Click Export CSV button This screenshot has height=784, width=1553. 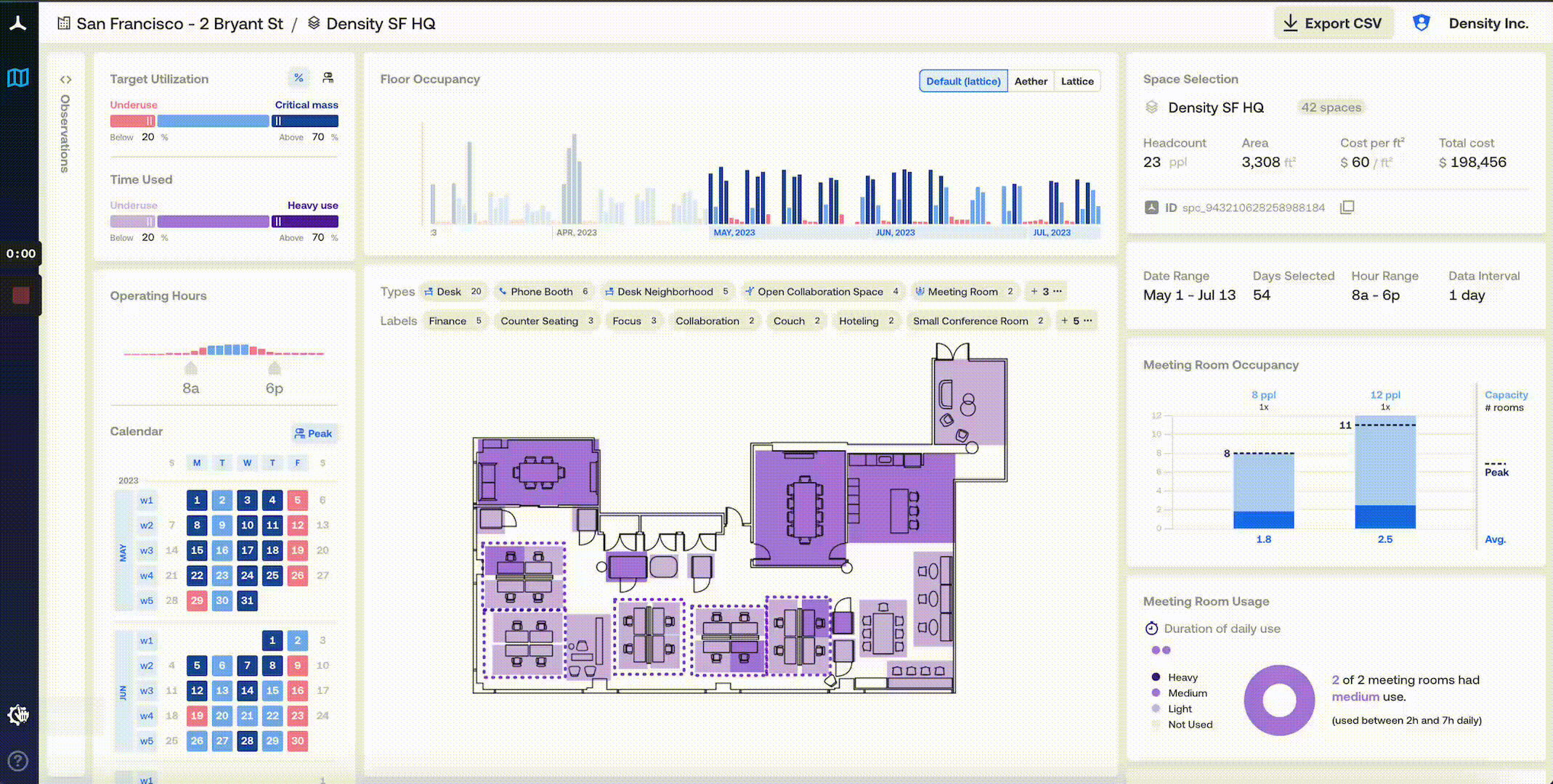coord(1334,23)
